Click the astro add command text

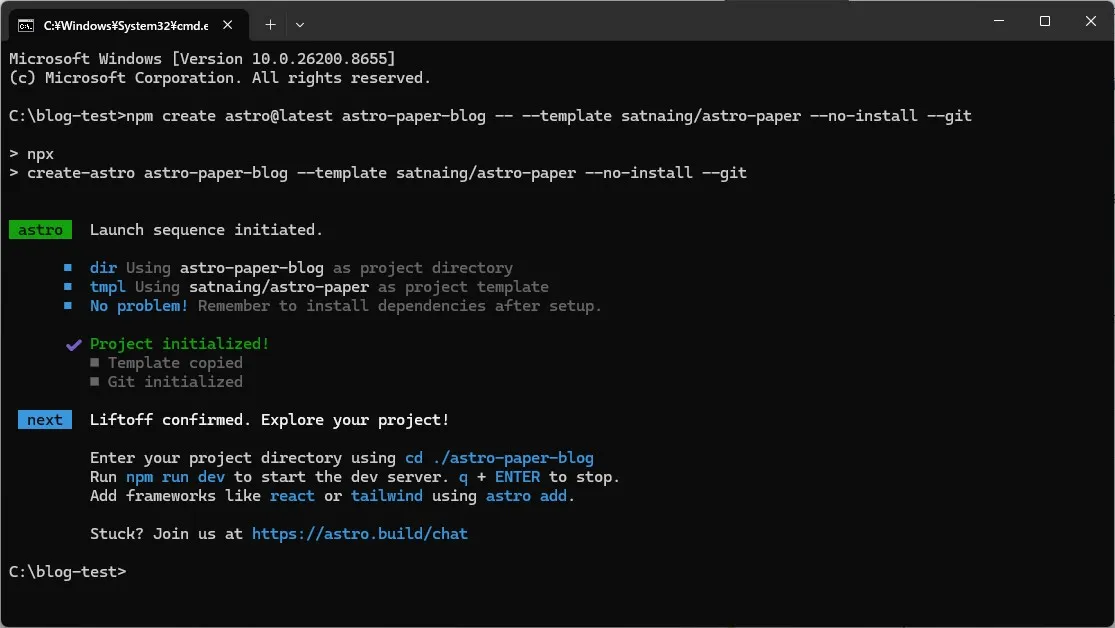(x=526, y=496)
